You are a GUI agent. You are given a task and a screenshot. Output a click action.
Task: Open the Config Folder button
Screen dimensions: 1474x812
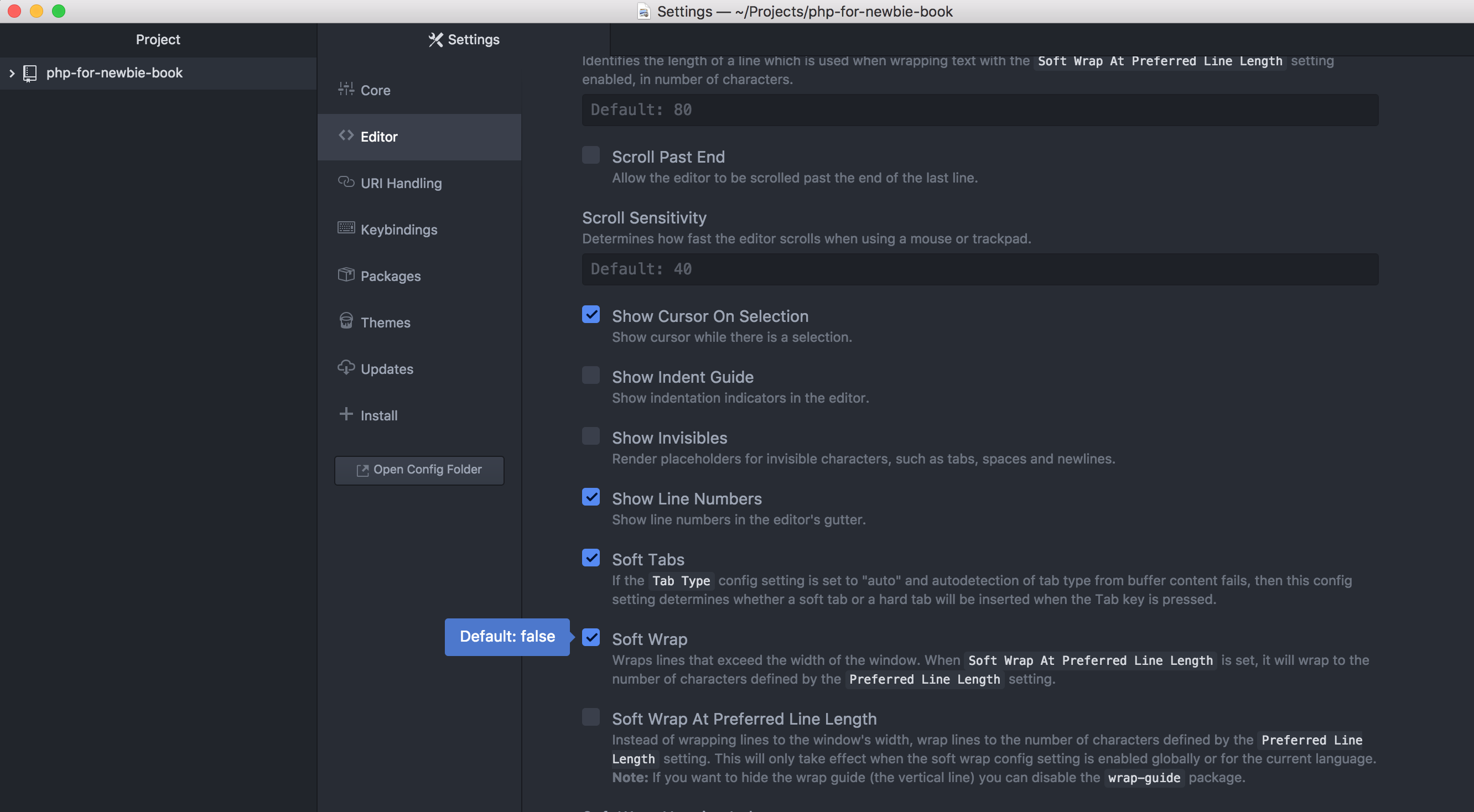419,470
